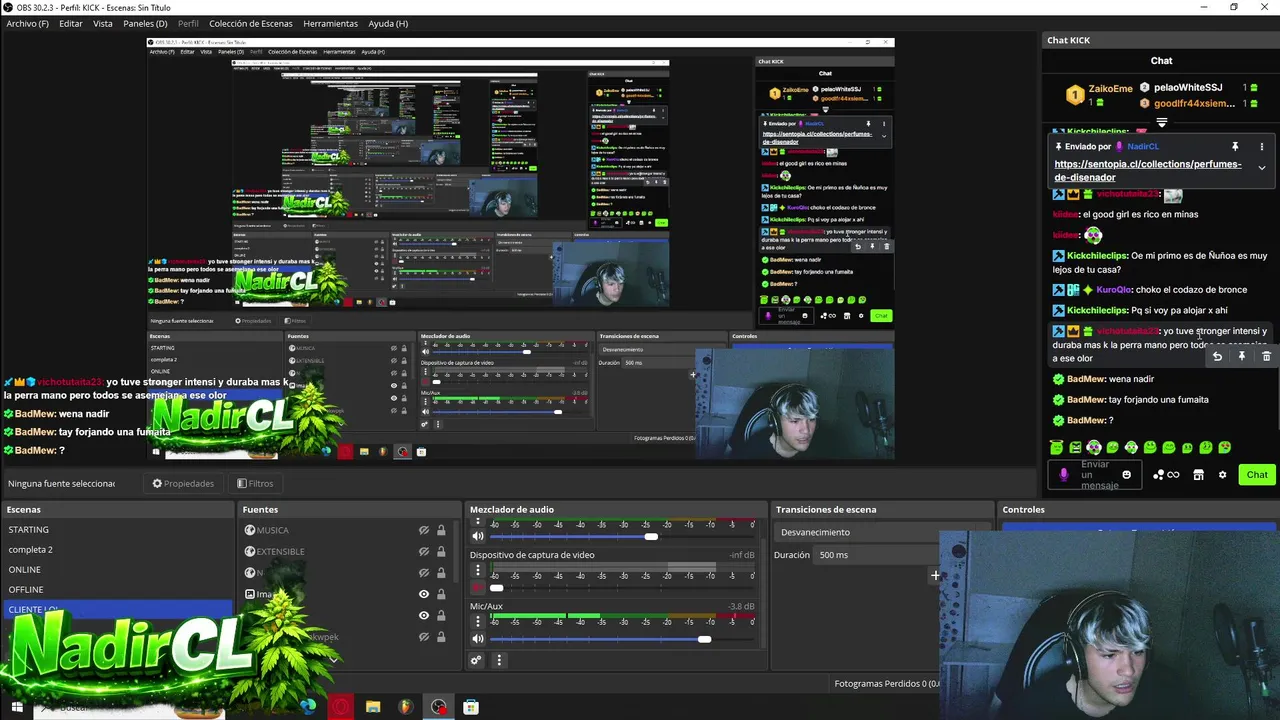
Task: Click the green Chat send button
Action: pyautogui.click(x=1257, y=475)
